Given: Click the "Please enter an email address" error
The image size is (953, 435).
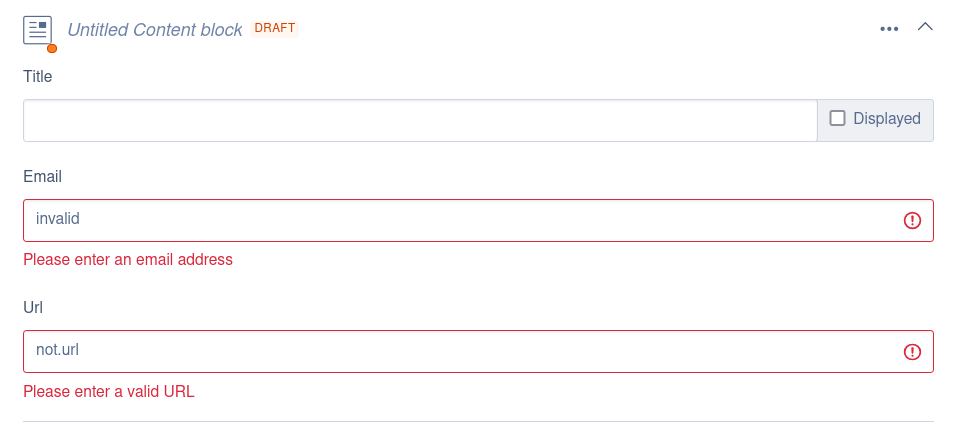Looking at the screenshot, I should tap(128, 260).
